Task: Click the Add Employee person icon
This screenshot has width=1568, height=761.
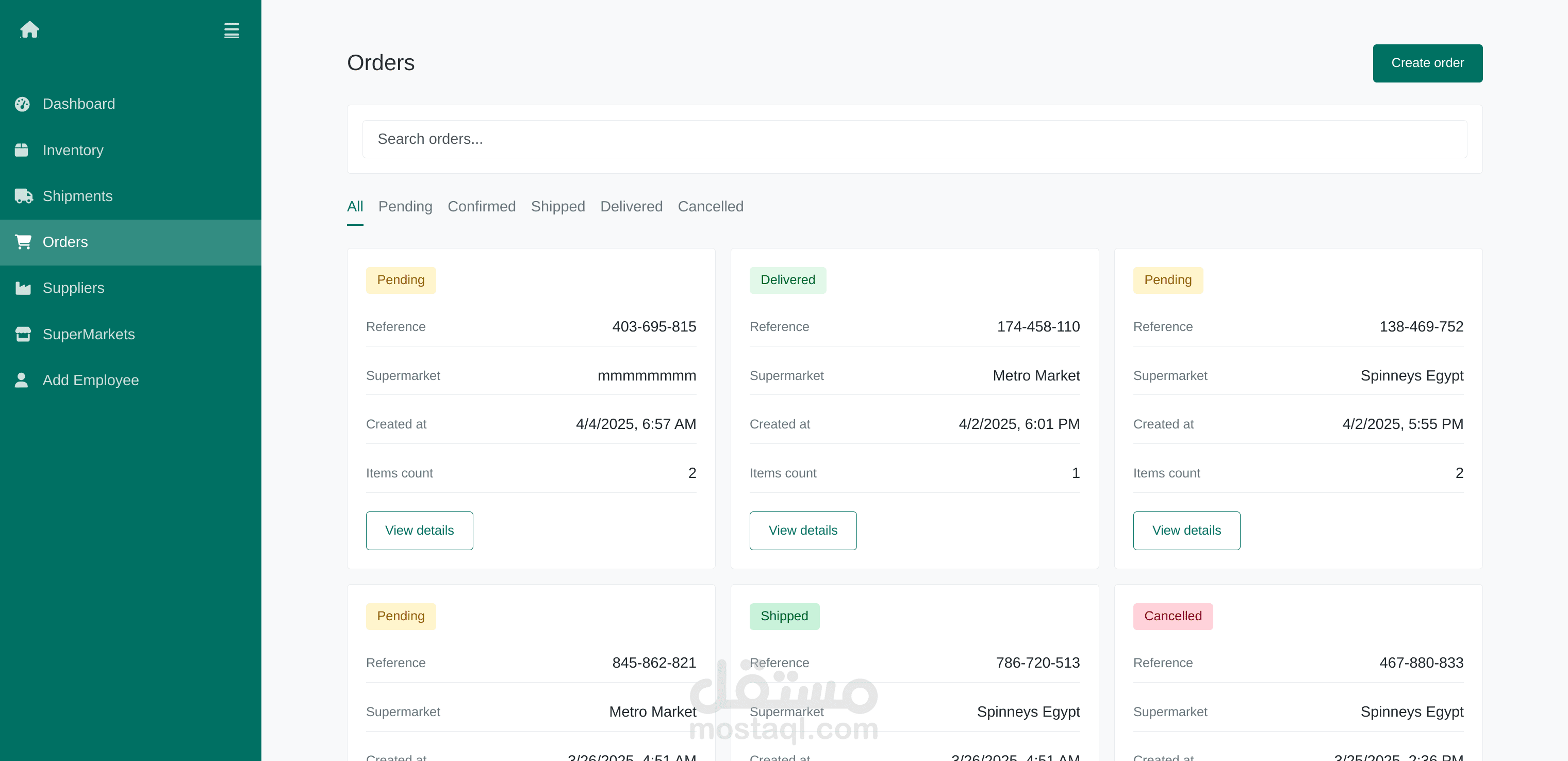Action: (21, 380)
